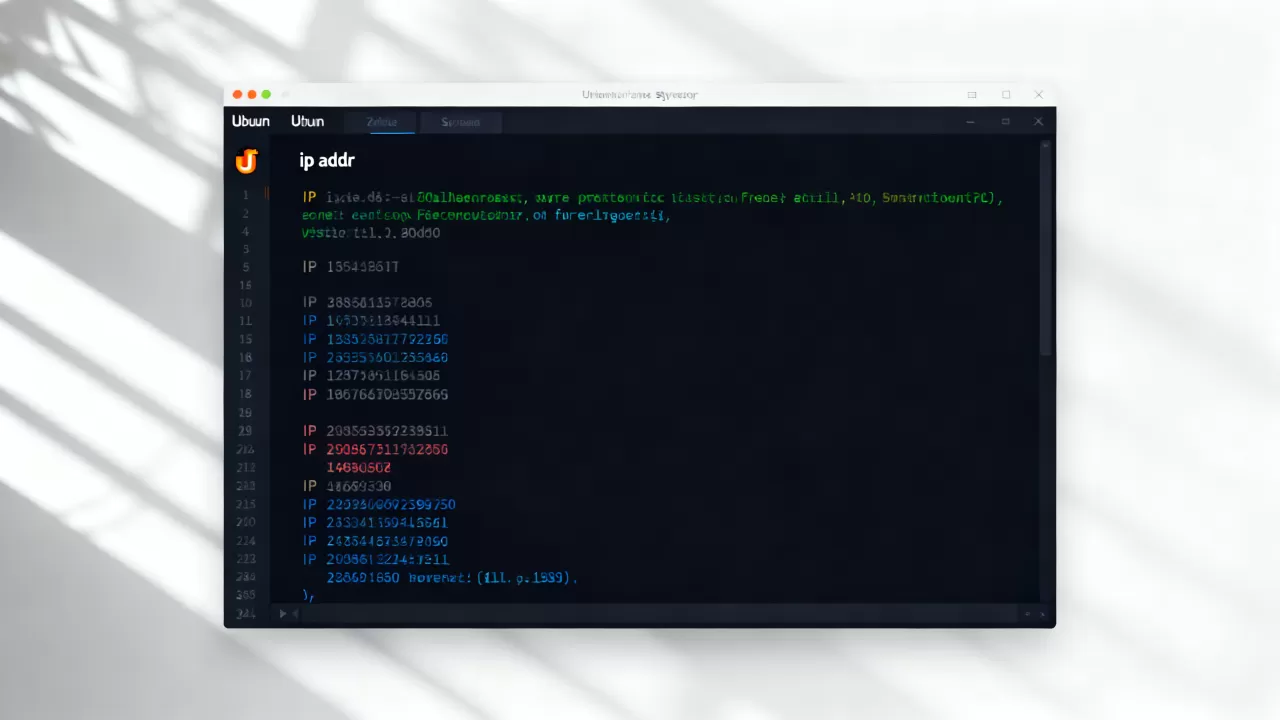Image resolution: width=1280 pixels, height=720 pixels.
Task: Open the "Ubuun" menu label
Action: (251, 121)
